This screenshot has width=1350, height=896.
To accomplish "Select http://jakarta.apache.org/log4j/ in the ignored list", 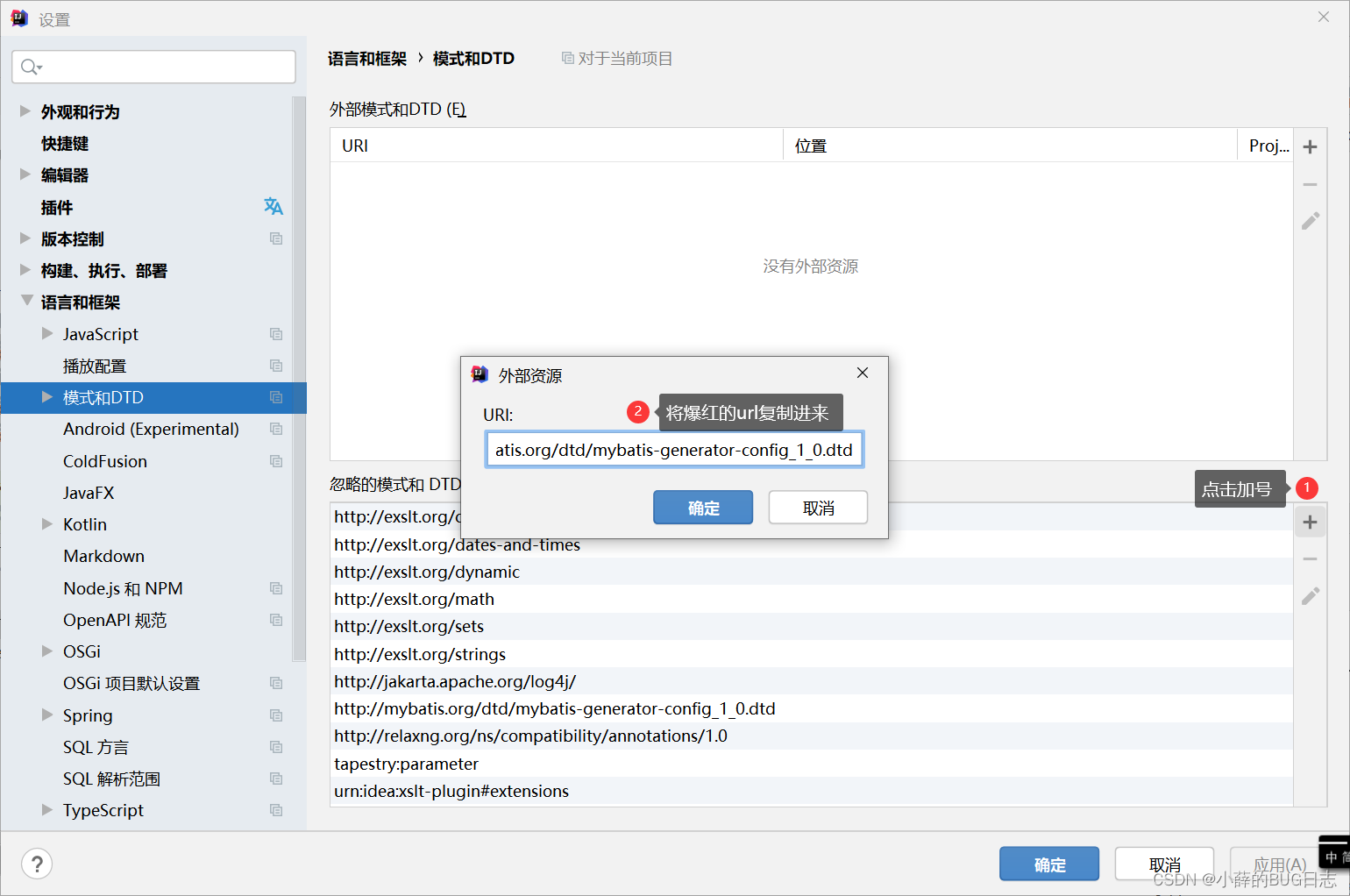I will (811, 681).
